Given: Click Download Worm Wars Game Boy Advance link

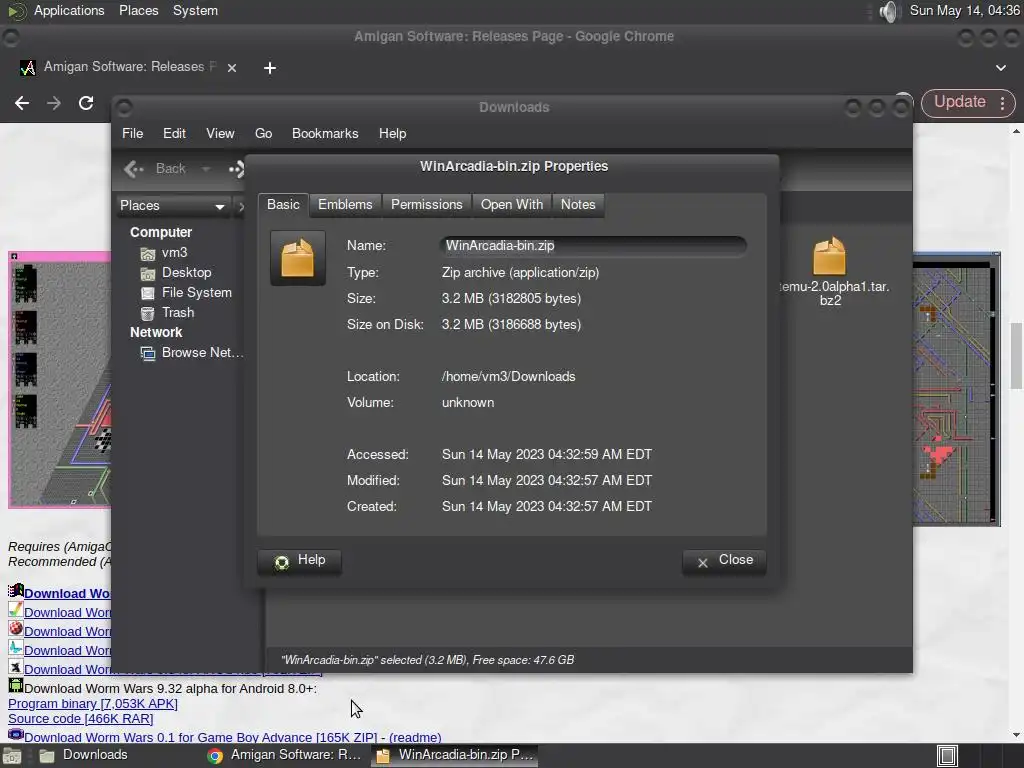Looking at the screenshot, I should (x=200, y=737).
